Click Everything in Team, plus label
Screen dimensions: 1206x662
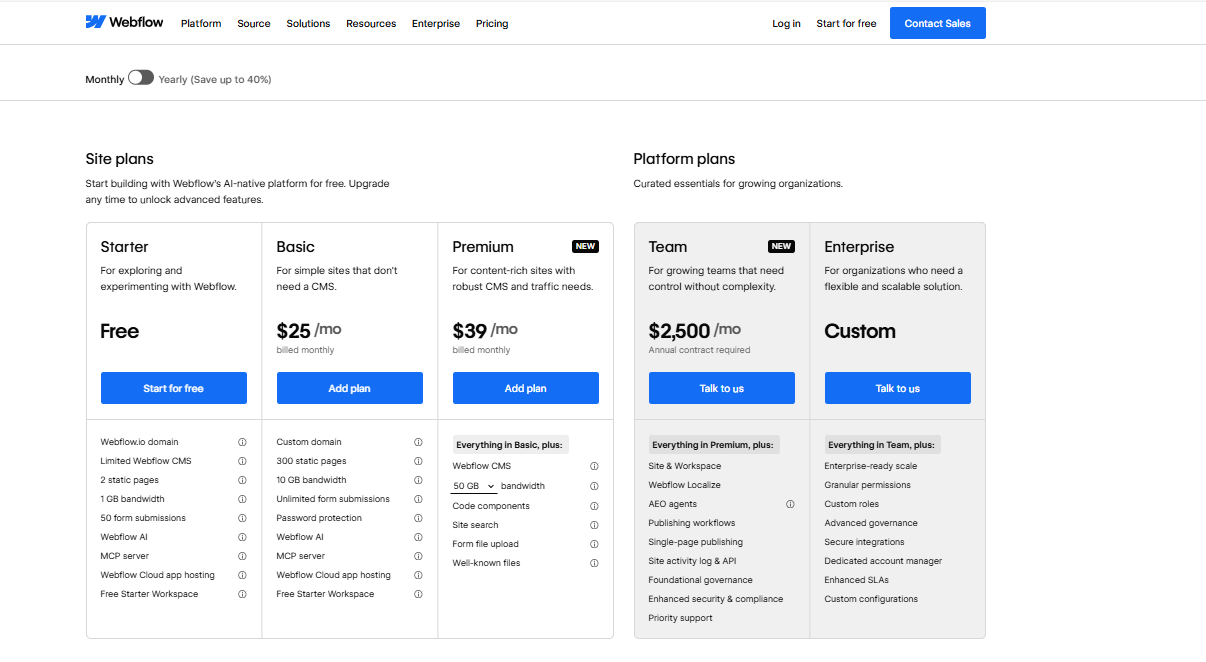click(x=882, y=445)
